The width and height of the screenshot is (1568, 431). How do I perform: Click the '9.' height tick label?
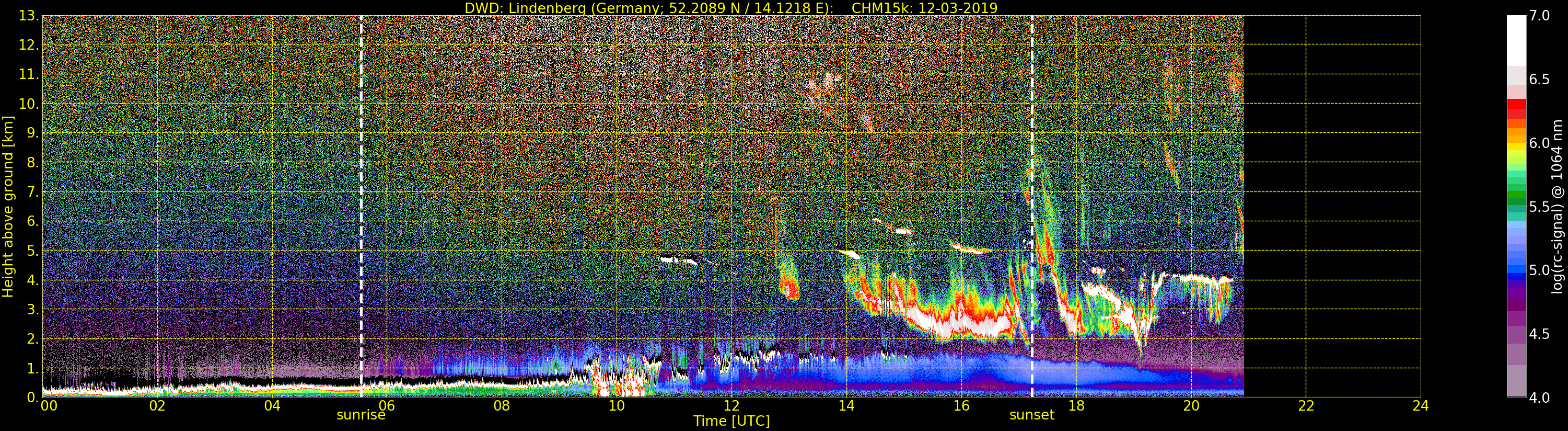pos(32,133)
